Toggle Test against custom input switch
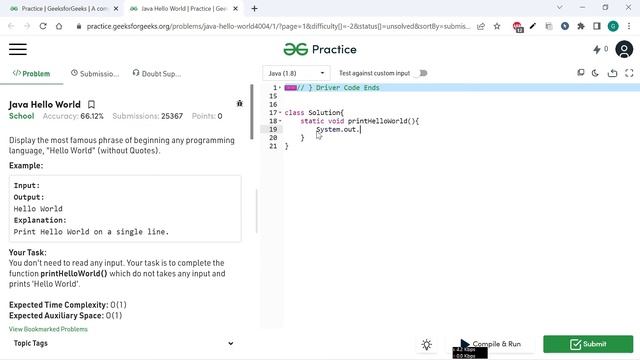 point(422,73)
